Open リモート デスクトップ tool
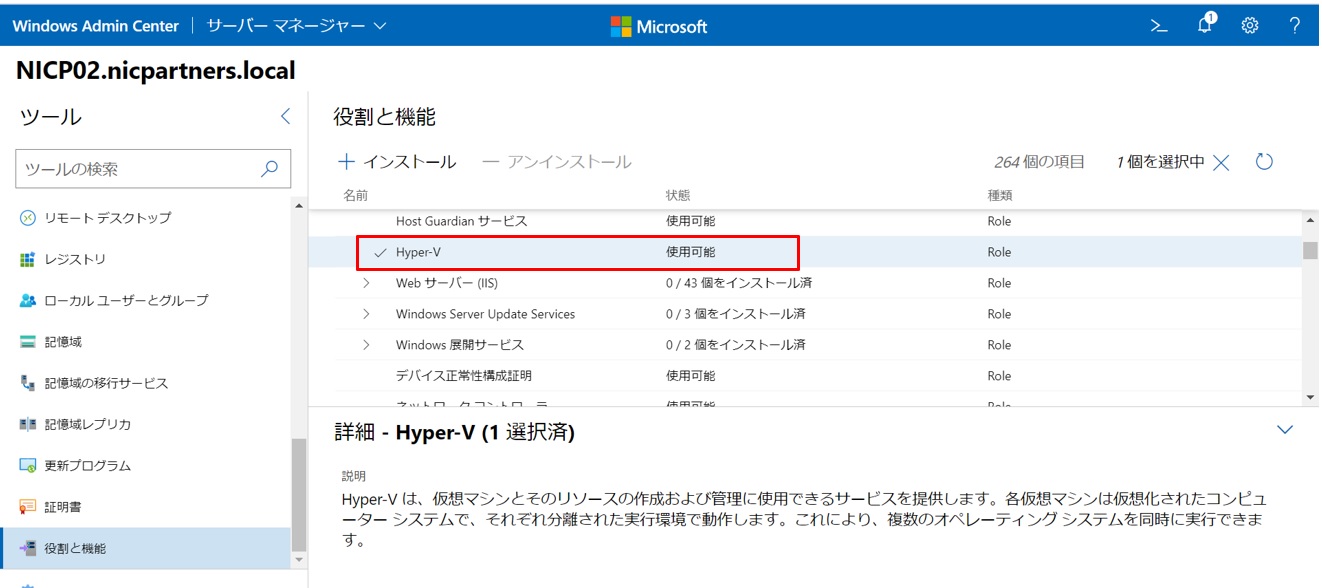The width and height of the screenshot is (1322, 588). click(107, 218)
